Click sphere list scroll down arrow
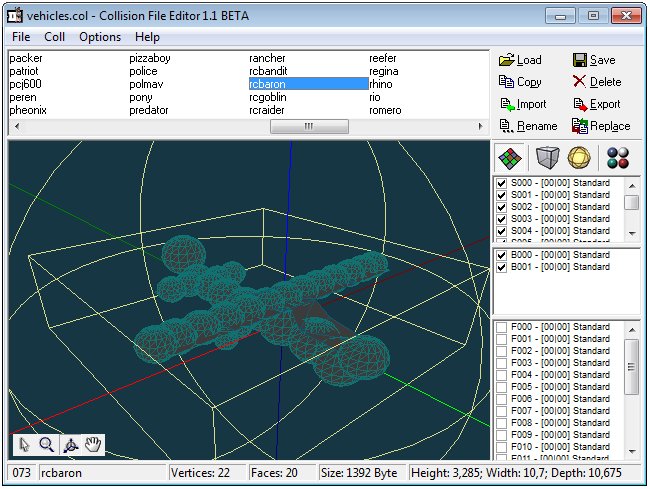Image resolution: width=650 pixels, height=489 pixels. click(x=632, y=234)
